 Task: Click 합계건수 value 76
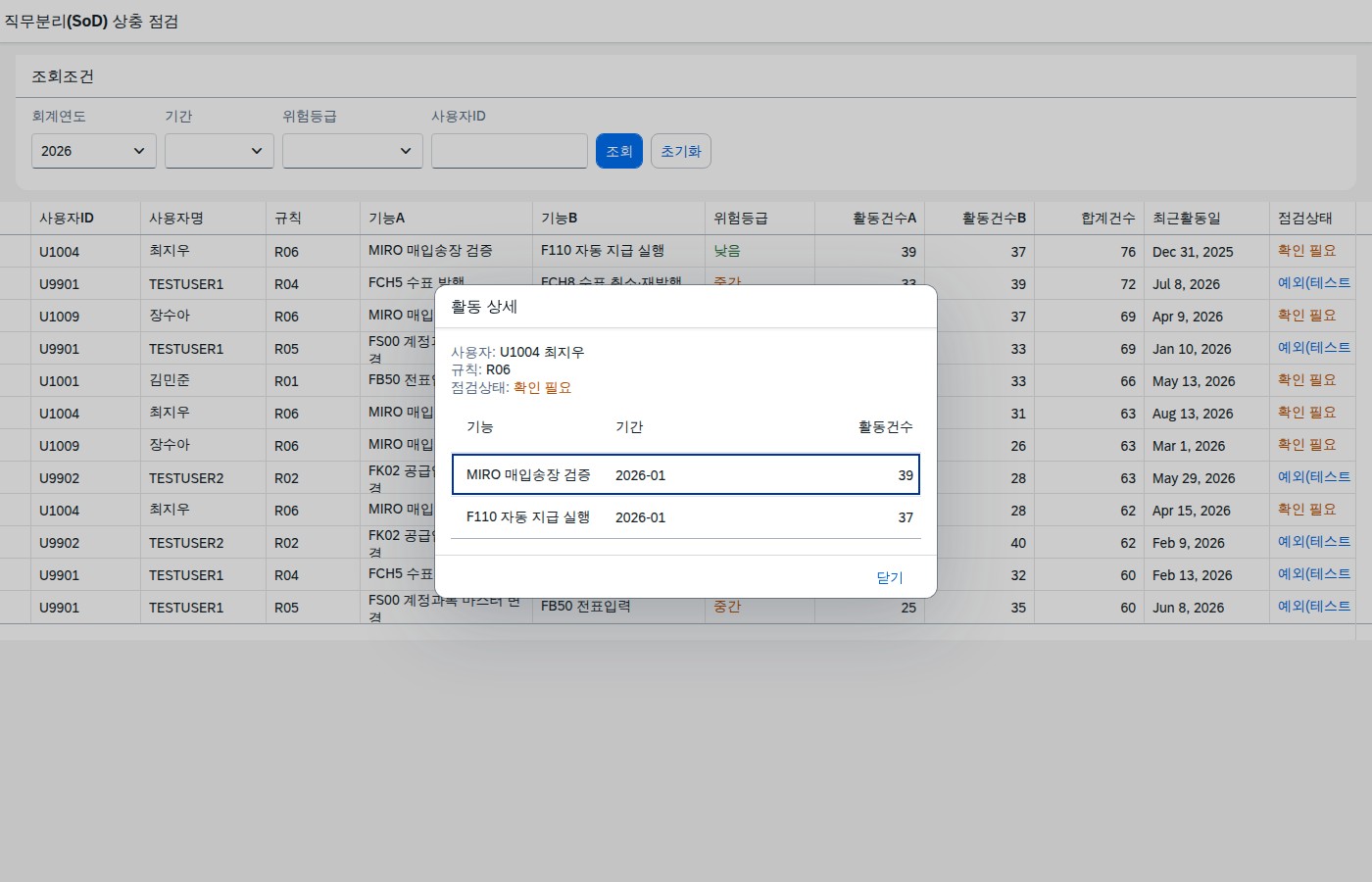(1128, 252)
